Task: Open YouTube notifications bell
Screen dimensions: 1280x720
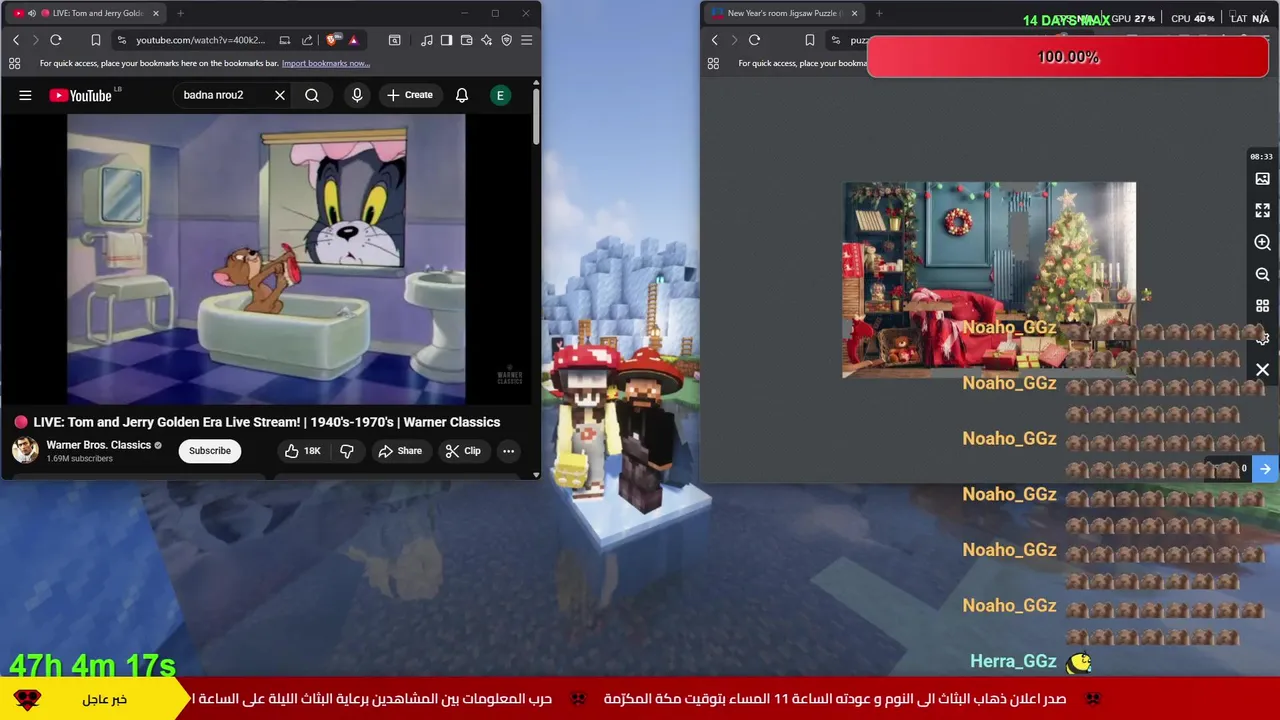Action: (x=462, y=95)
